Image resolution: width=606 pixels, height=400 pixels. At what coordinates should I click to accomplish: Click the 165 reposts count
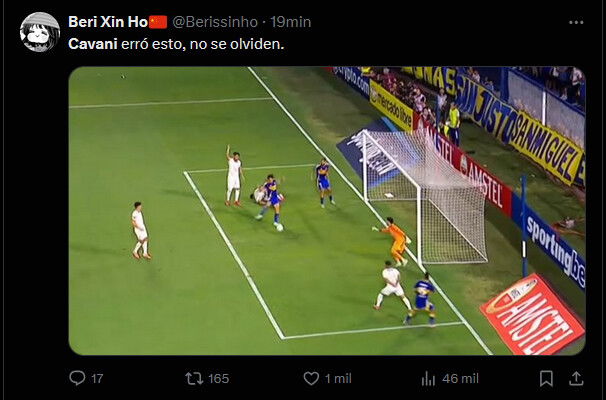[x=219, y=378]
